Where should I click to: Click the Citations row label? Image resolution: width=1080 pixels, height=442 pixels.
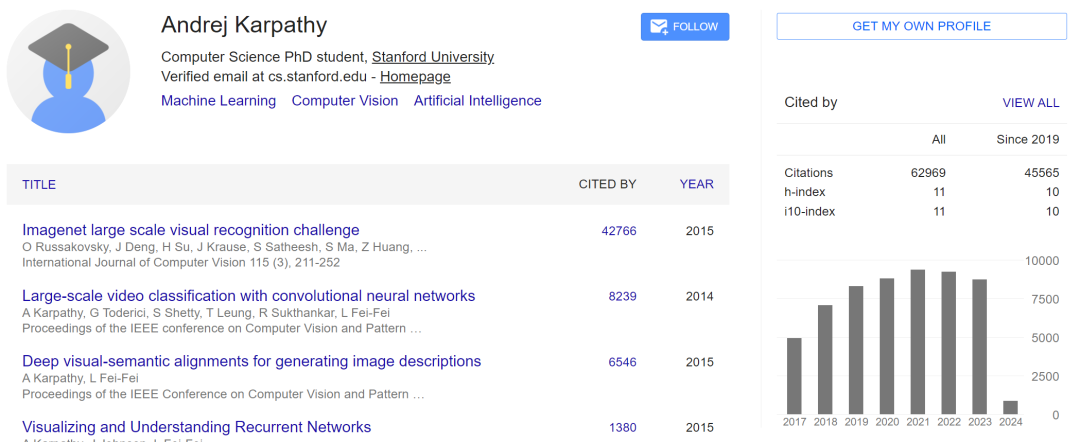808,173
